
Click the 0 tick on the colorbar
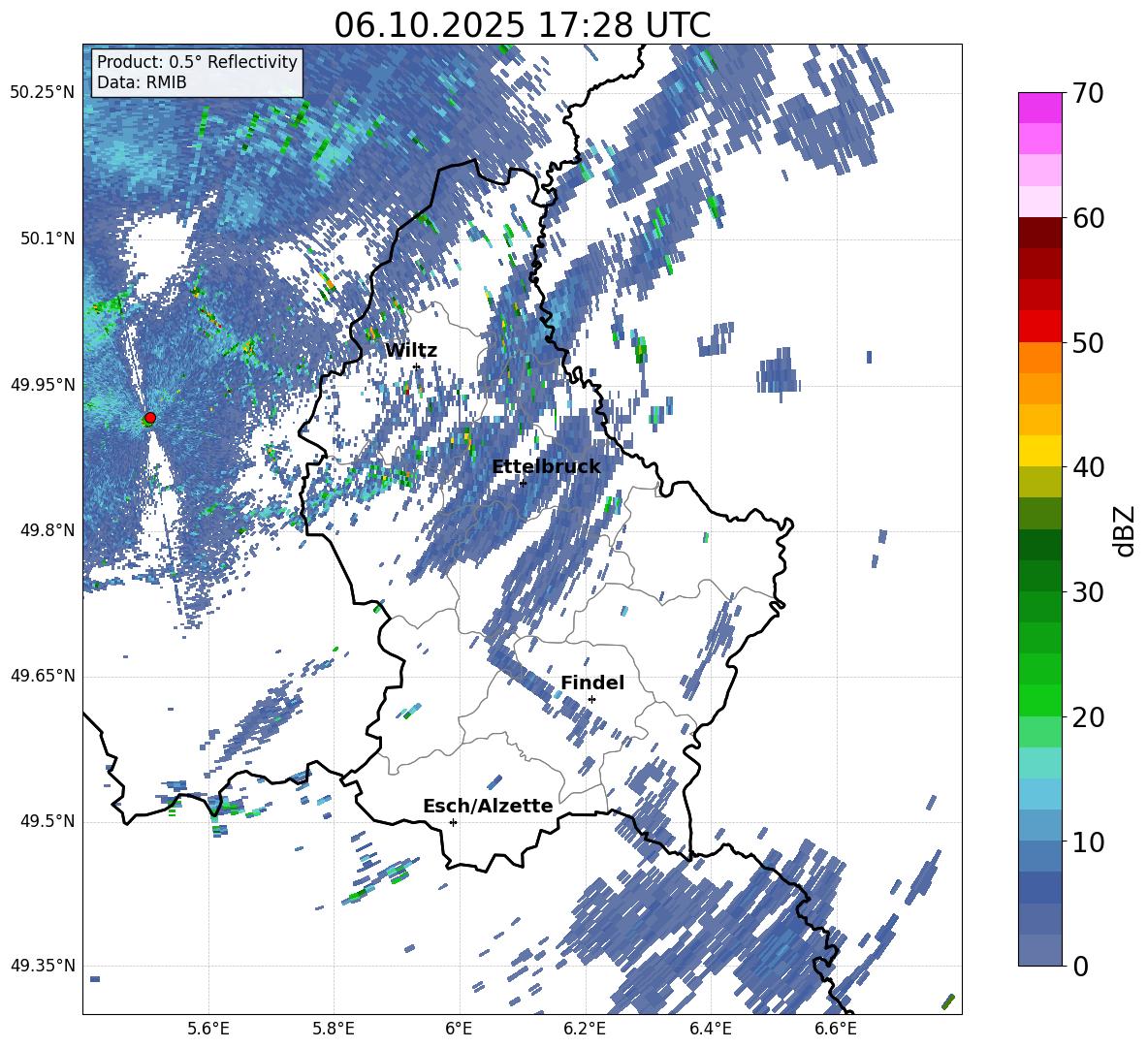pos(1080,967)
